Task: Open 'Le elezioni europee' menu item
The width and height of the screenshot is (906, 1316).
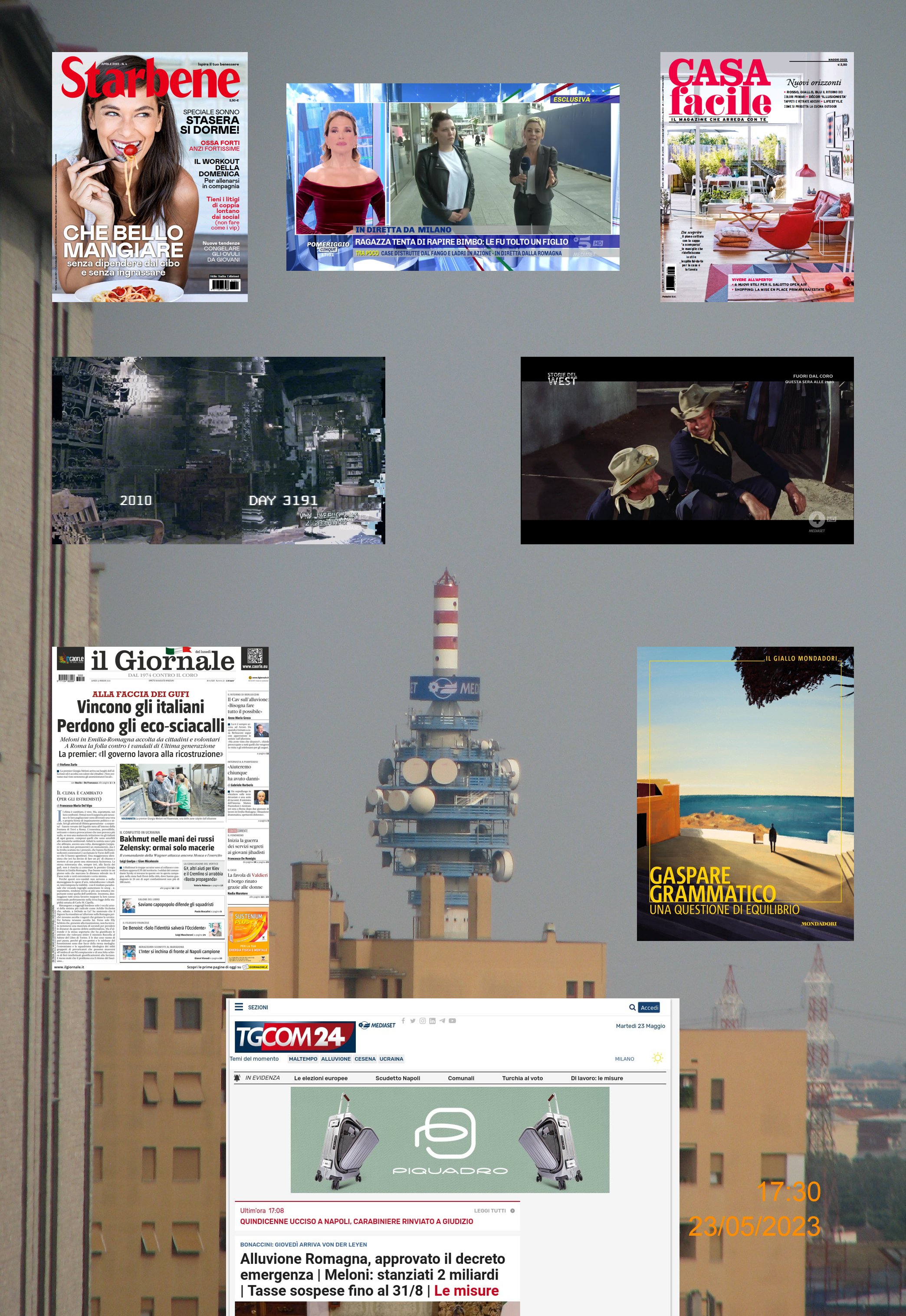Action: point(321,1078)
